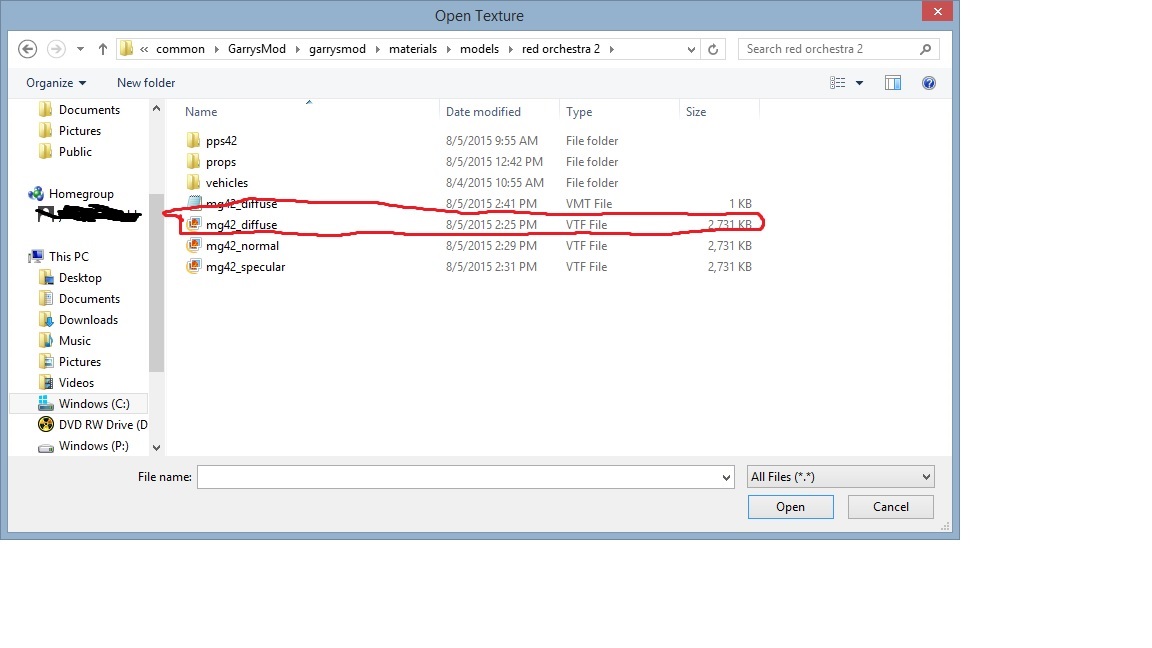Select 'models' breadcrumb segment

479,49
